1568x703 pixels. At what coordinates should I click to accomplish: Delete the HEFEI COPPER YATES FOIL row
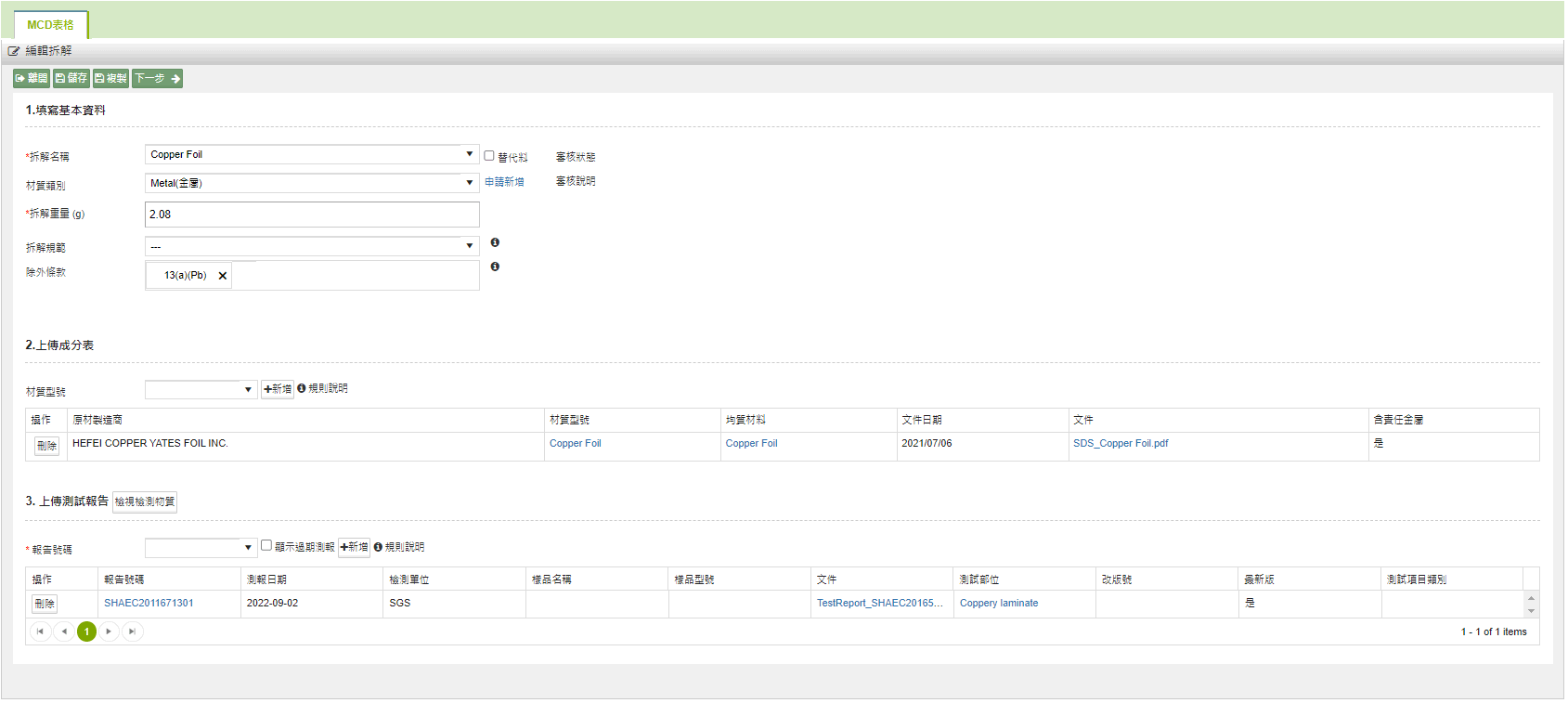pos(47,446)
